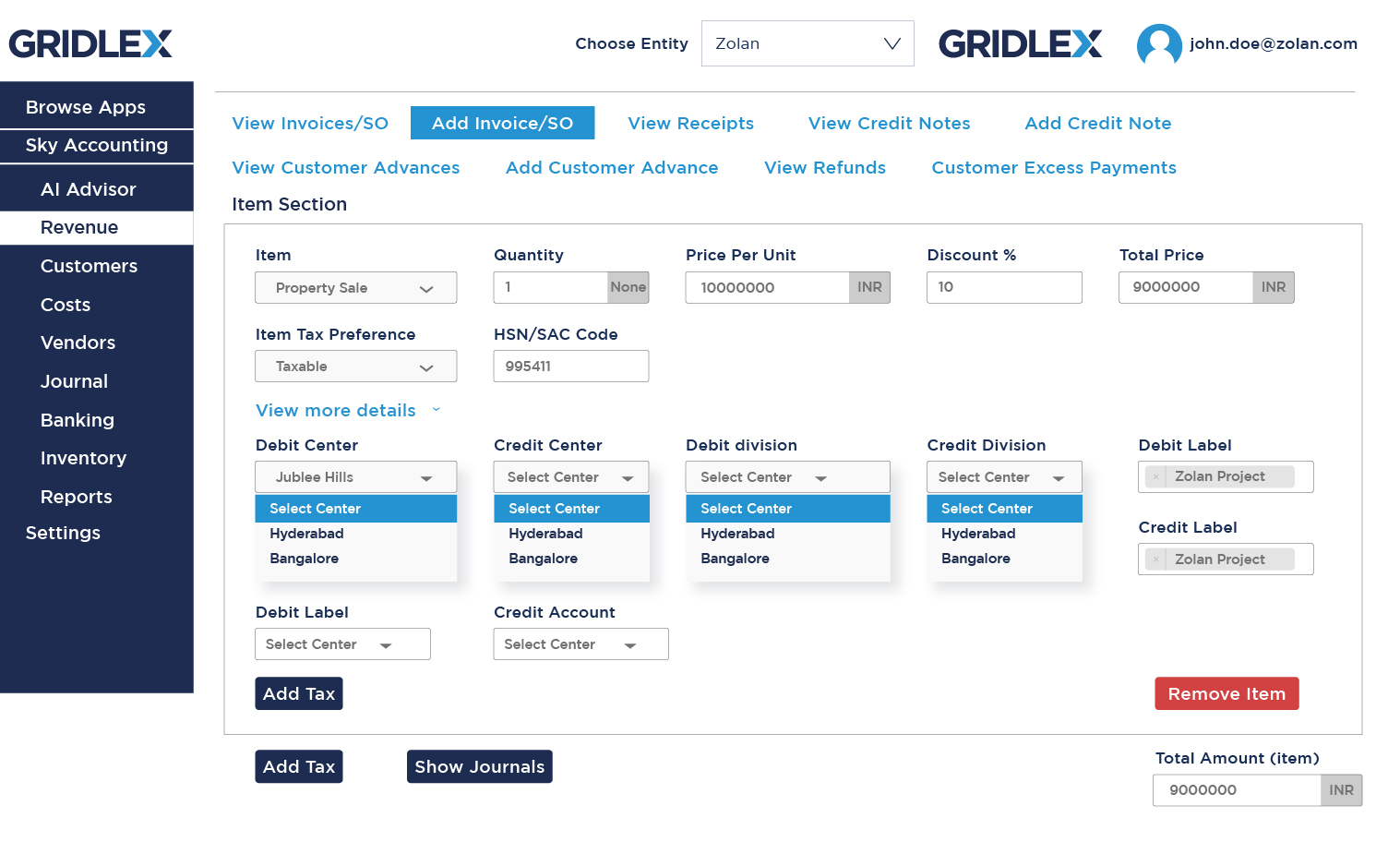Open Customer Excess Payments tab
Screen dimensions: 1400x842
coord(1054,167)
